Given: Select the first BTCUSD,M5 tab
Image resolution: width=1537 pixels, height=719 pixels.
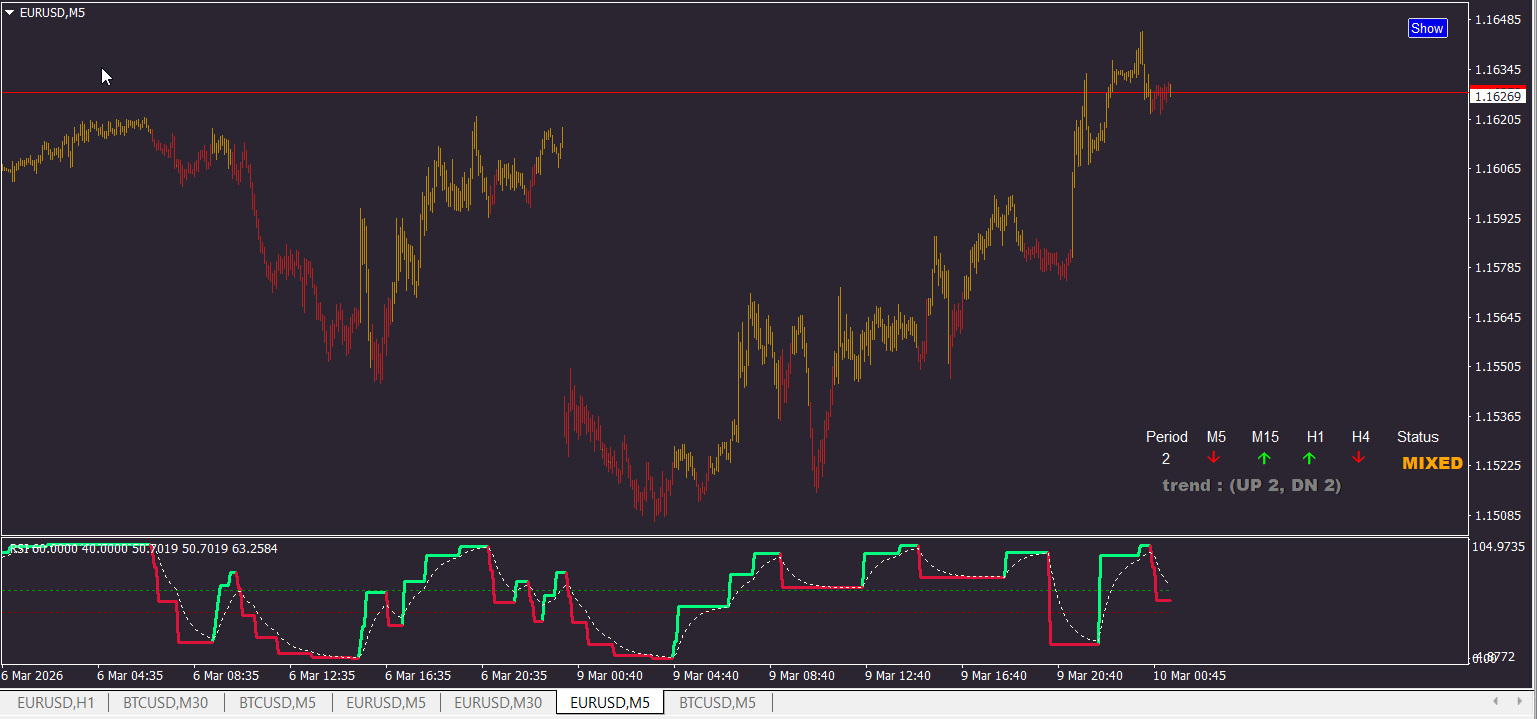Looking at the screenshot, I should point(278,703).
